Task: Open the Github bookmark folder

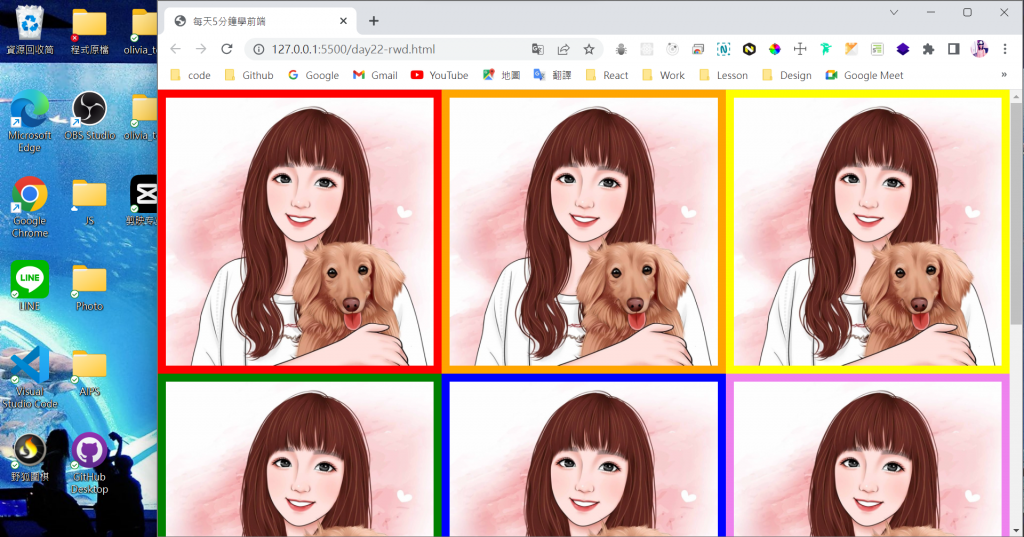Action: [x=249, y=75]
